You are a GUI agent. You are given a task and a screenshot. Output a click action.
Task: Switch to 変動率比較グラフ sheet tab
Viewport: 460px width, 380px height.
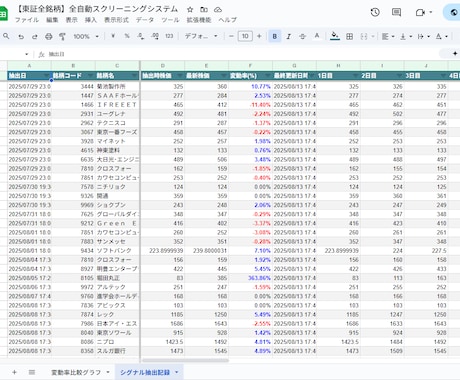[76, 372]
